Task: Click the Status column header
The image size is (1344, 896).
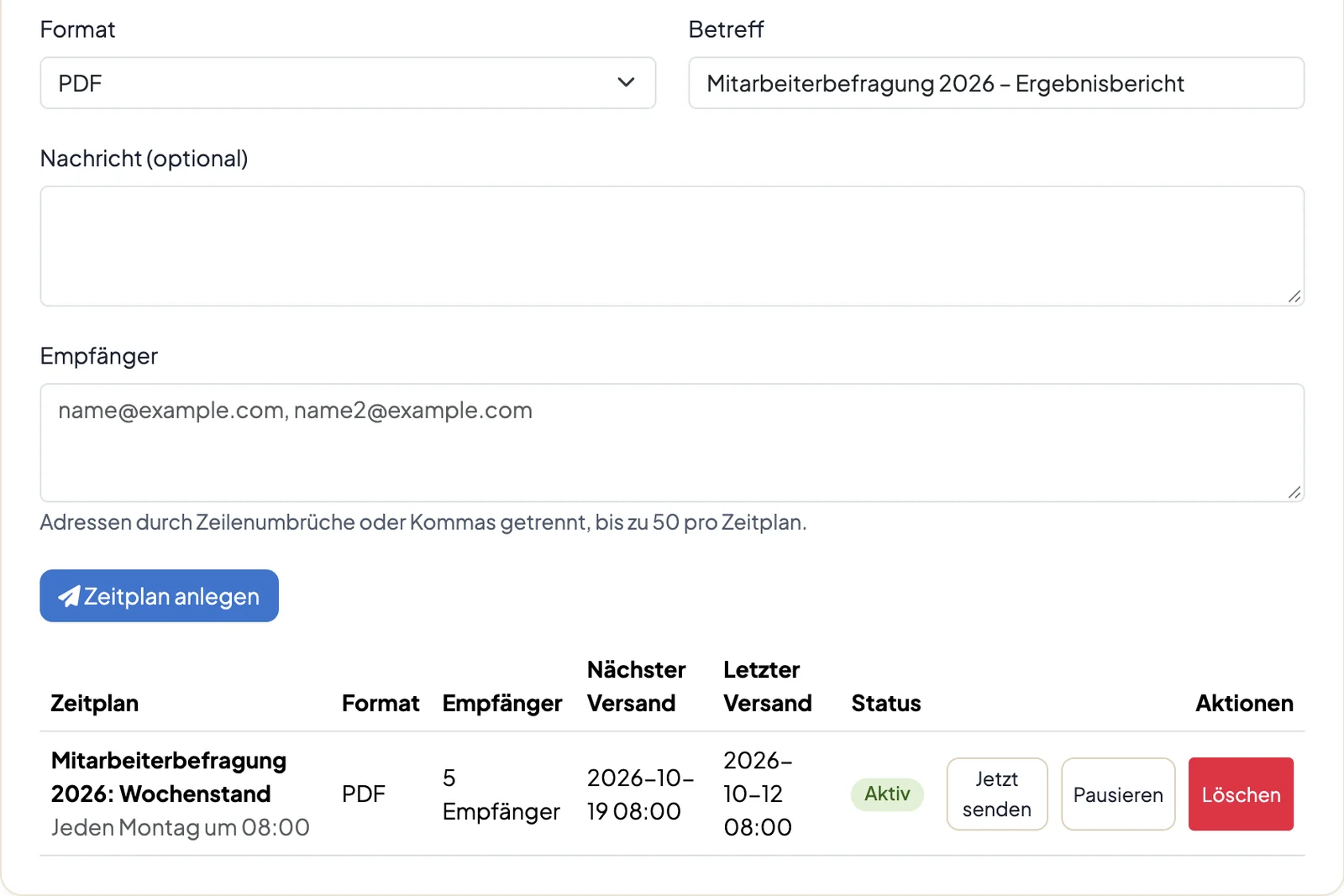Action: coord(886,704)
